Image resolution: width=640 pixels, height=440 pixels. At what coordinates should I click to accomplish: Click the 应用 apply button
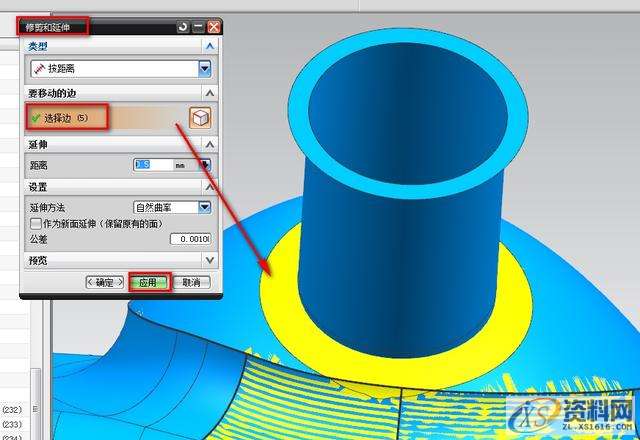[149, 283]
